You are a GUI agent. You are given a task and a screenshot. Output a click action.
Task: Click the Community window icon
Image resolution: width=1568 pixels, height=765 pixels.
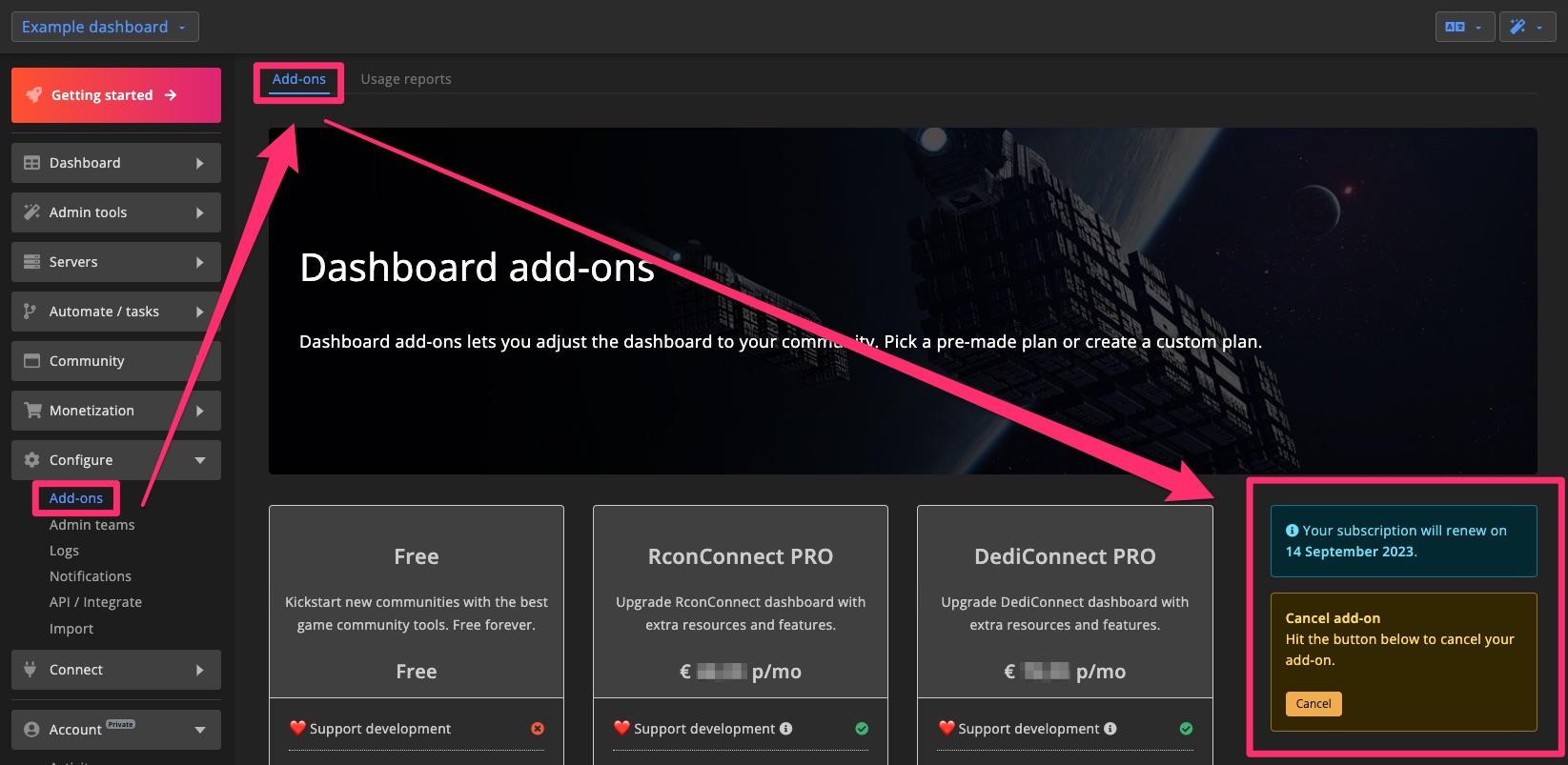pyautogui.click(x=31, y=361)
